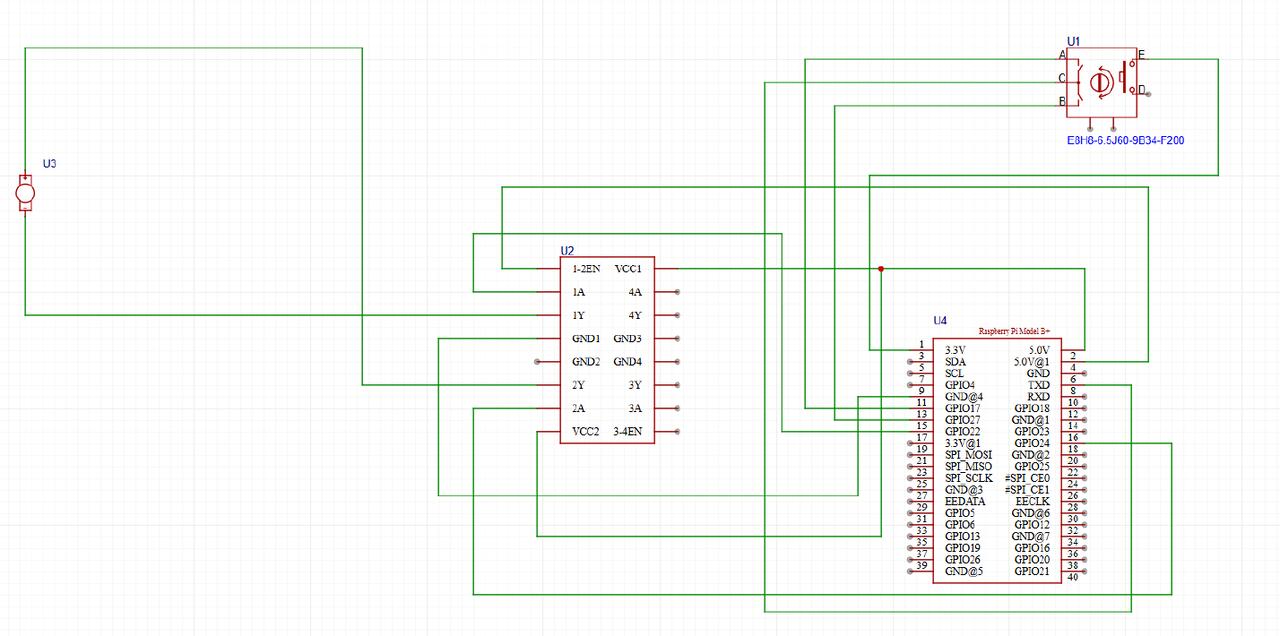This screenshot has width=1280, height=636.
Task: Click the 1A pin label on U2
Action: (578, 292)
